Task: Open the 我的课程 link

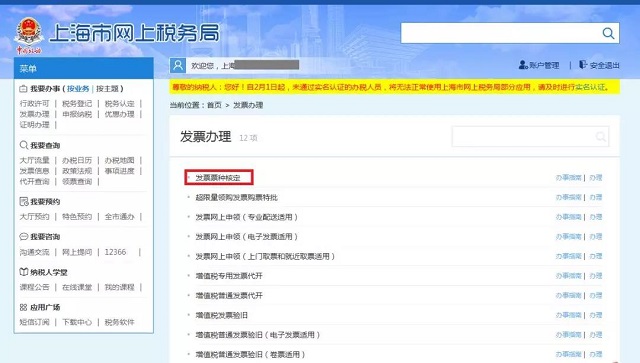Action: [x=119, y=287]
